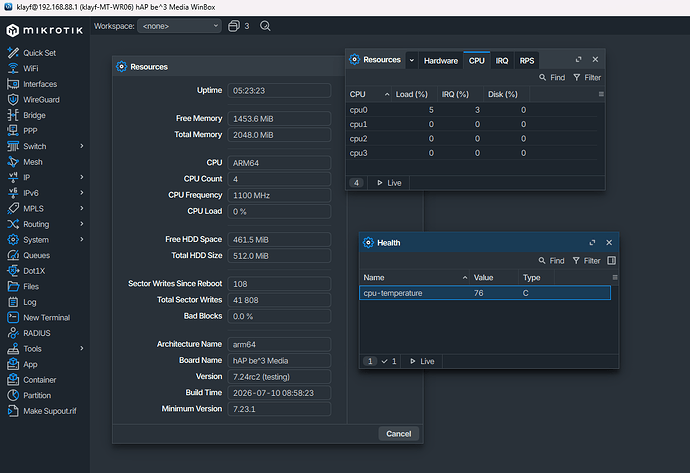Detach the Health window

click(592, 243)
